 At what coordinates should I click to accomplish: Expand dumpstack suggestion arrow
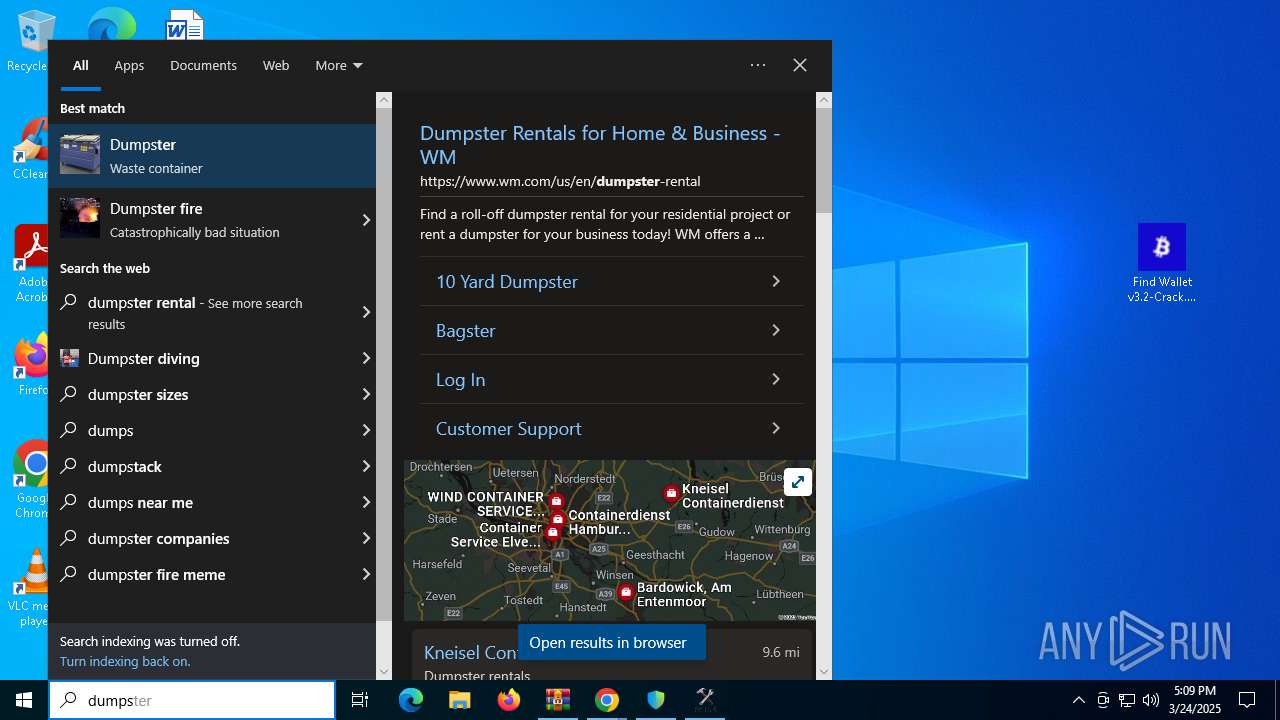366,466
